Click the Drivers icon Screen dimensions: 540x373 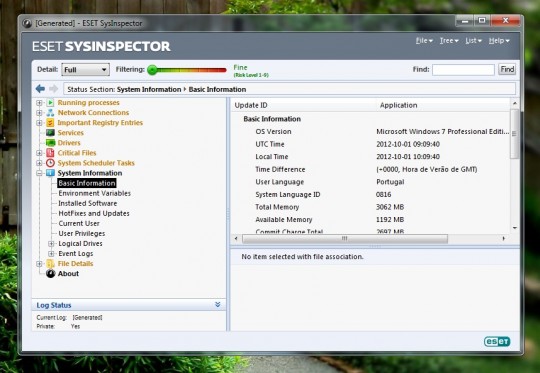50,143
